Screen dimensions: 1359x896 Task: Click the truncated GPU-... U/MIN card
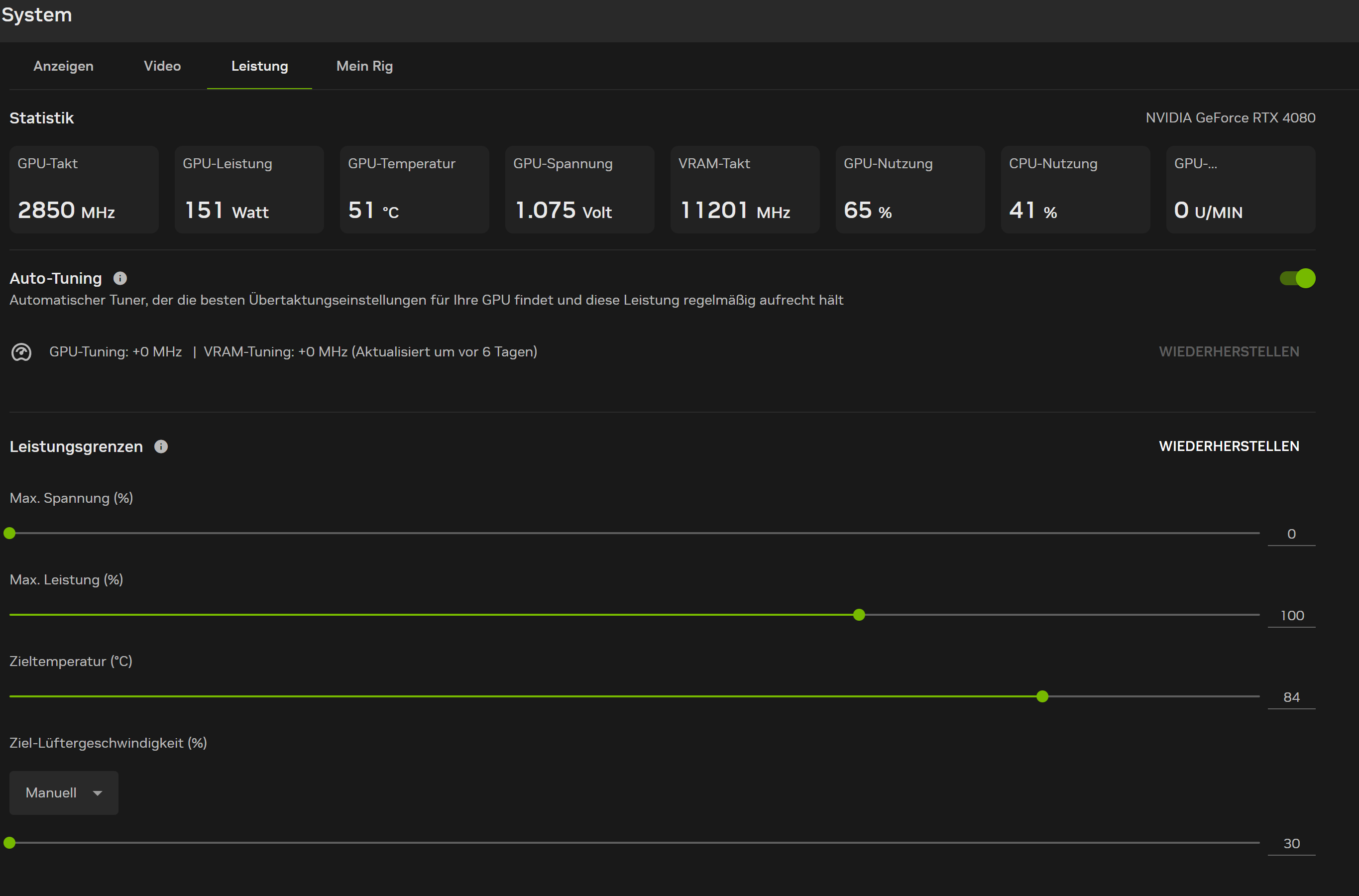1240,189
